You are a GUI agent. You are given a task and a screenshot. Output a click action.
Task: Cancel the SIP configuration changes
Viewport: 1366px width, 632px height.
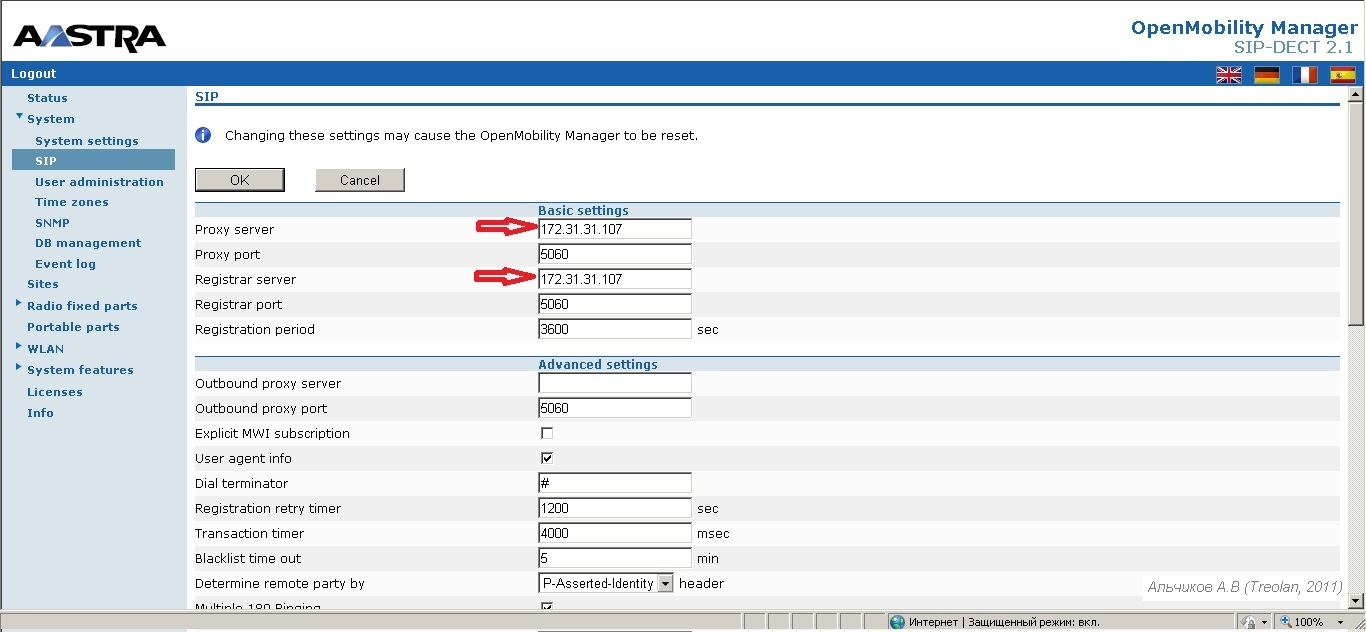[x=359, y=179]
